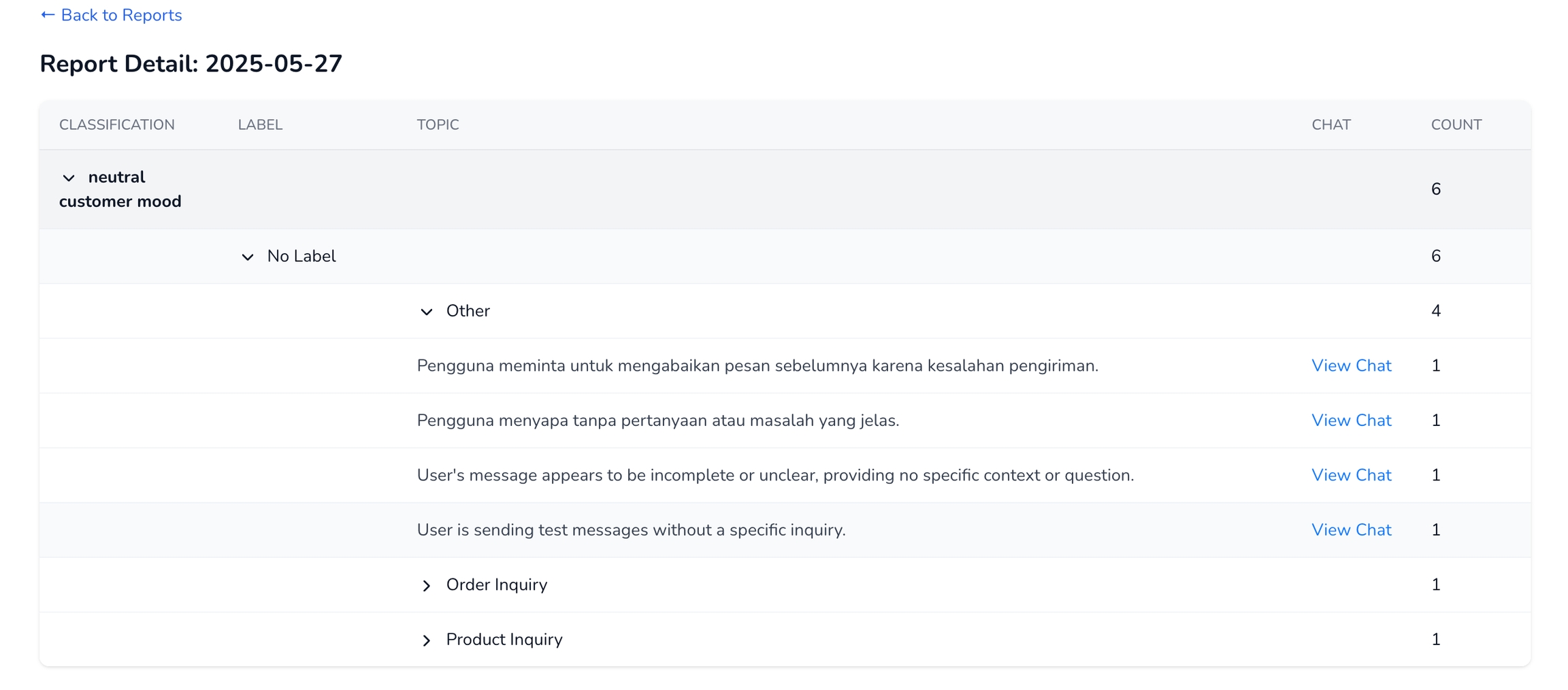Image resolution: width=1568 pixels, height=690 pixels.
Task: Expand the Product Inquiry chevron
Action: (427, 640)
